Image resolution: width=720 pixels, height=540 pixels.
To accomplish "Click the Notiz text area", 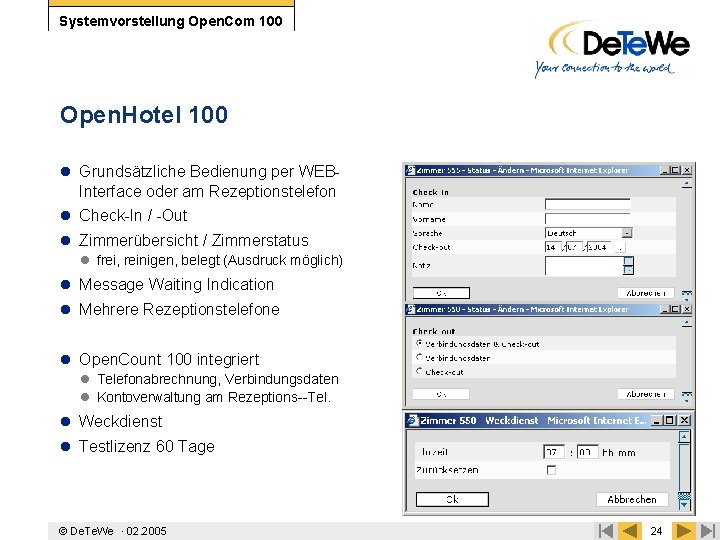I will pos(584,265).
